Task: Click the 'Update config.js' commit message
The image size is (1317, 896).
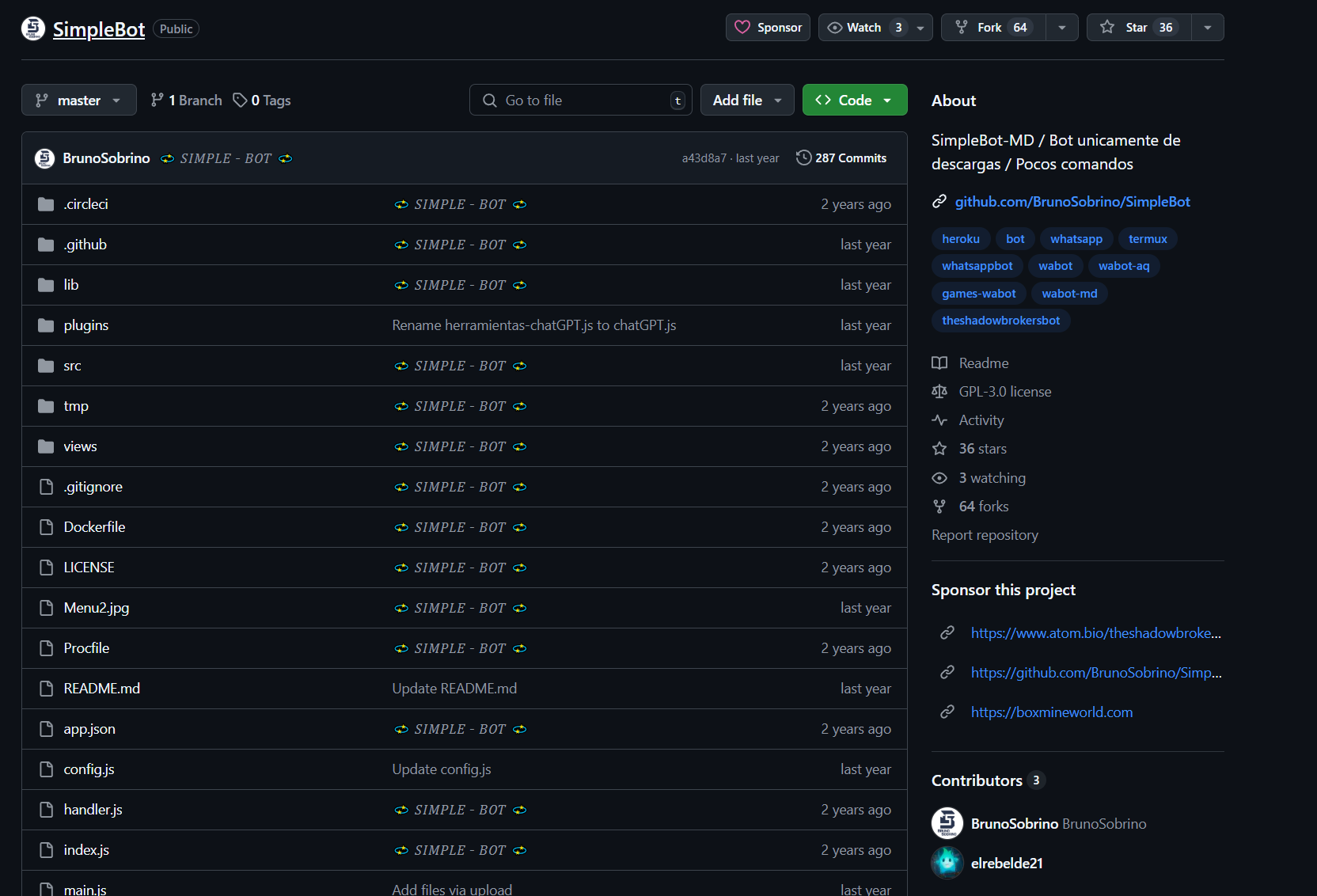Action: pyautogui.click(x=442, y=769)
